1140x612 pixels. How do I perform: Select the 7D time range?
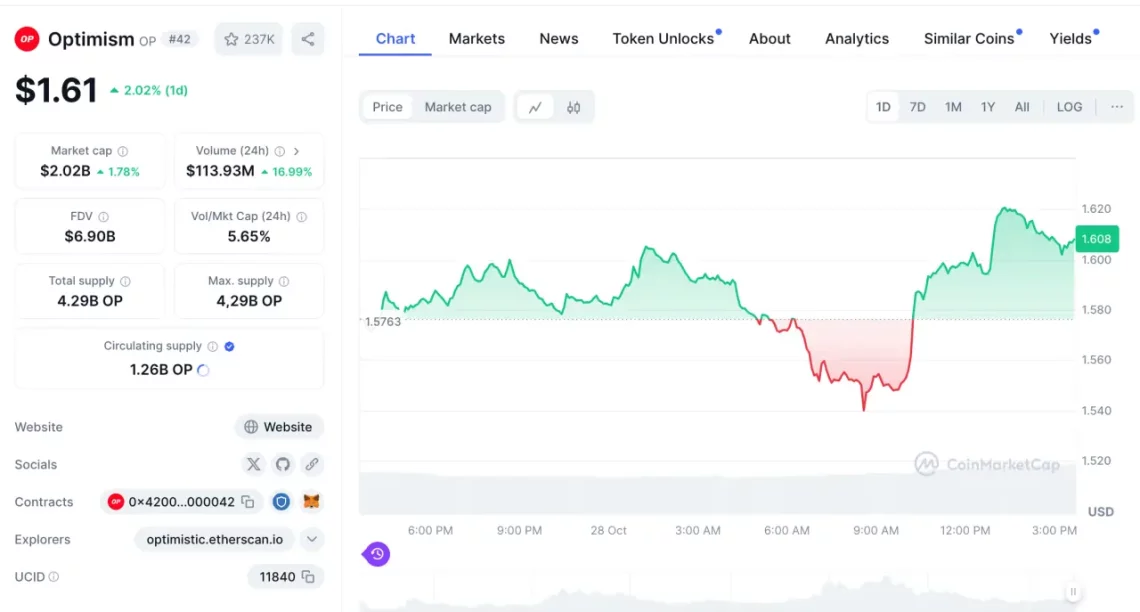tap(917, 107)
